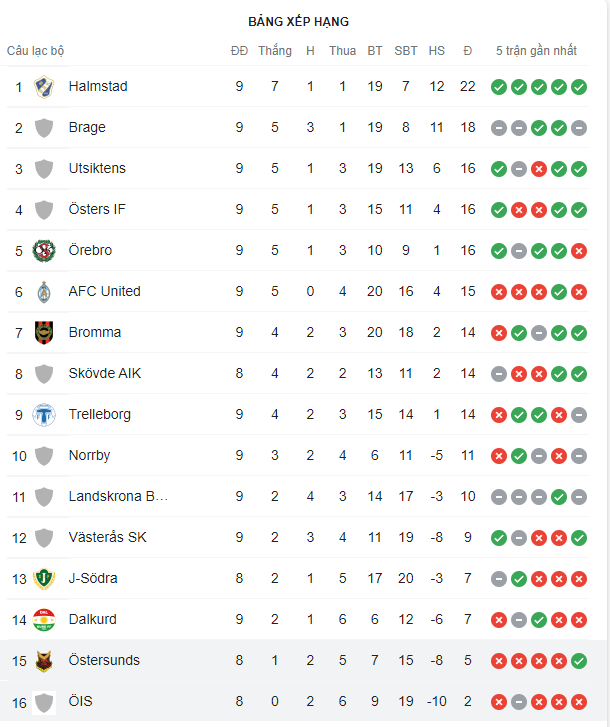This screenshot has width=610, height=727.
Task: Click the Bromma club crest icon
Action: pos(44,333)
